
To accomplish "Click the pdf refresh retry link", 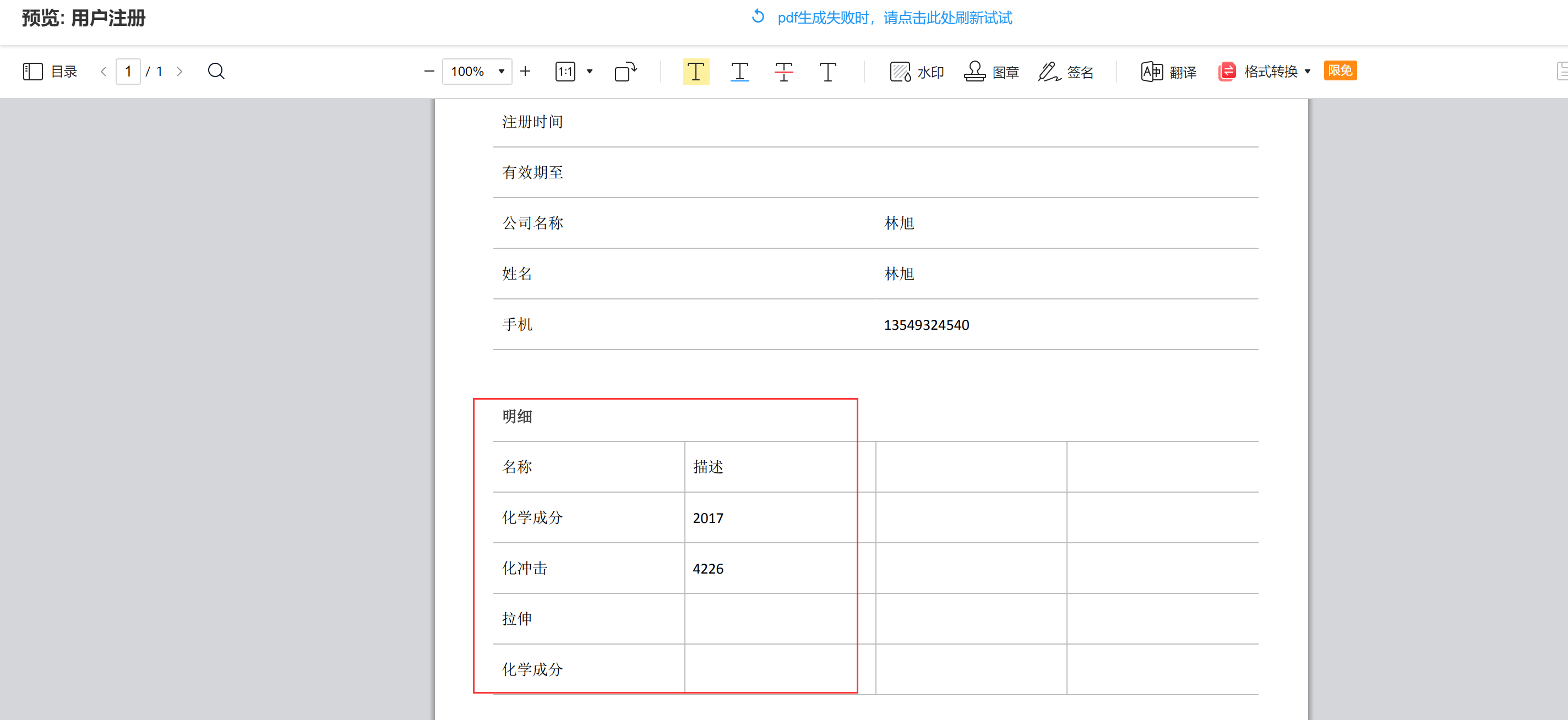I will [x=883, y=18].
